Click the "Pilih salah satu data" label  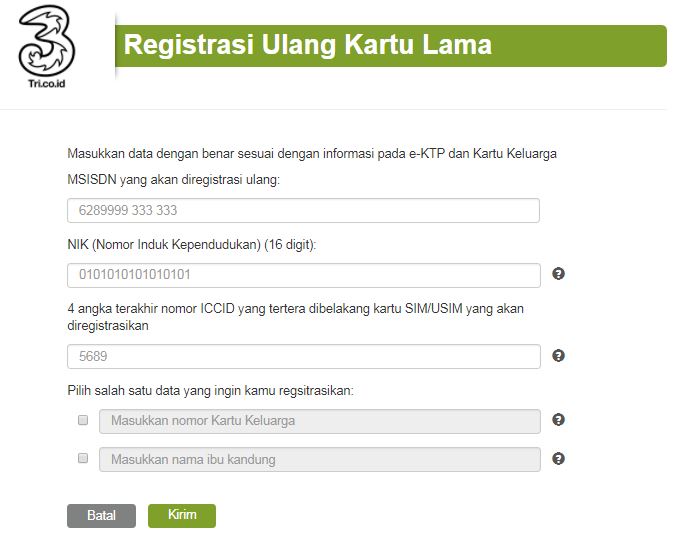(210, 390)
